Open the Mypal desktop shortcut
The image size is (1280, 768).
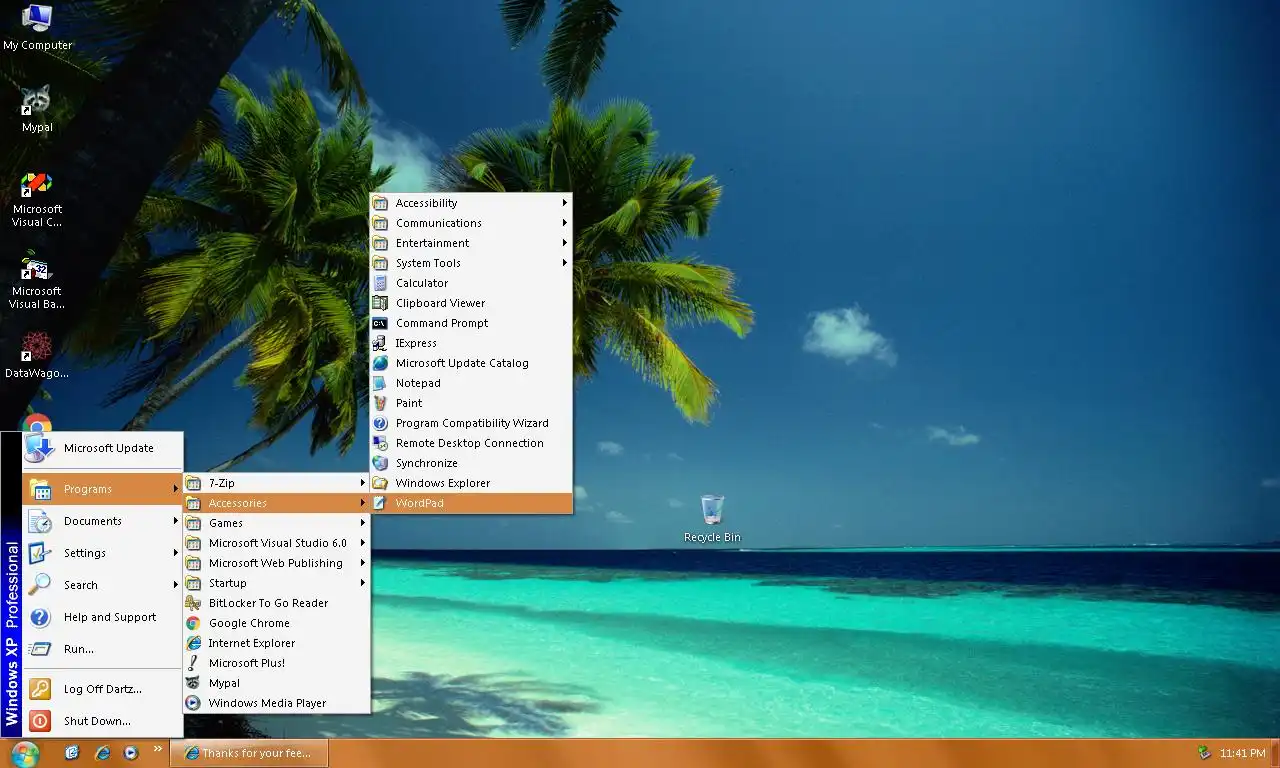pos(37,108)
